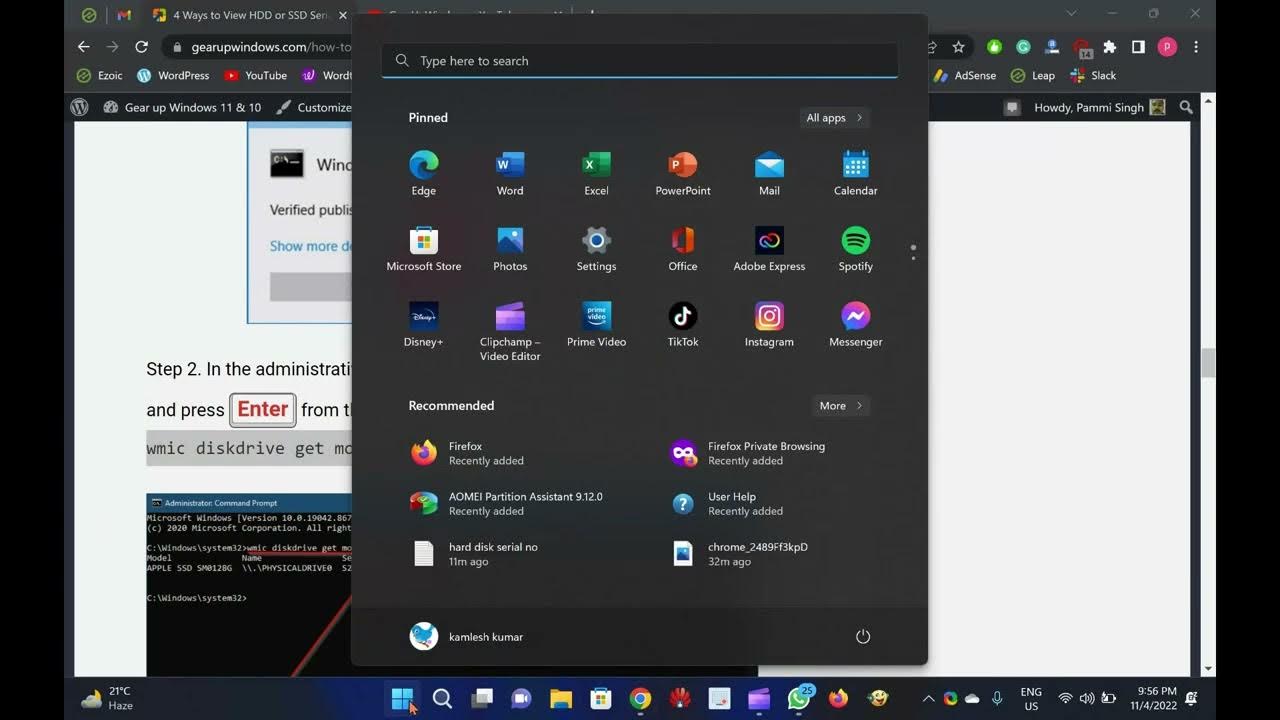Launch Prime Video

click(596, 326)
